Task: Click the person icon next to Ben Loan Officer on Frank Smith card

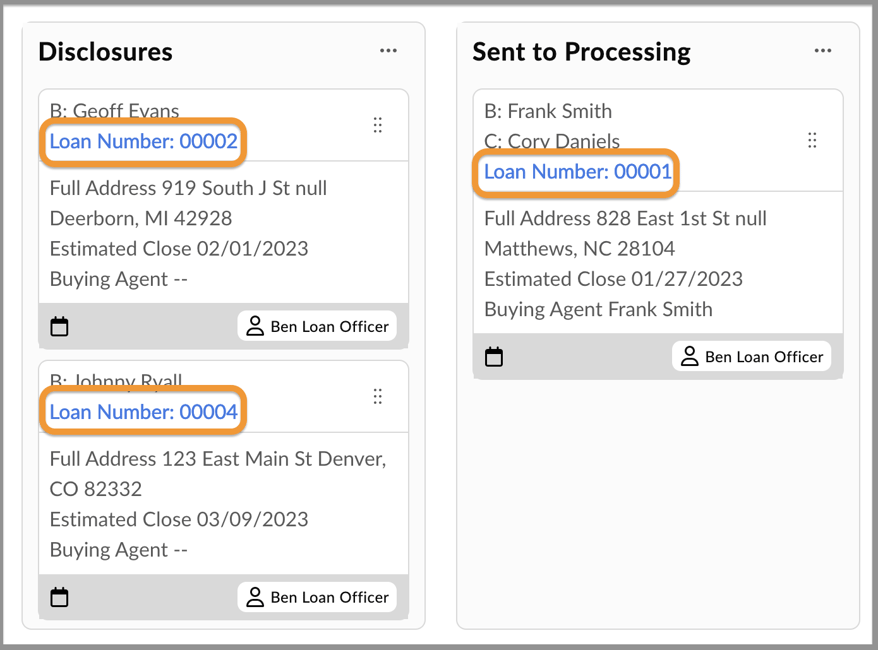Action: [x=690, y=356]
